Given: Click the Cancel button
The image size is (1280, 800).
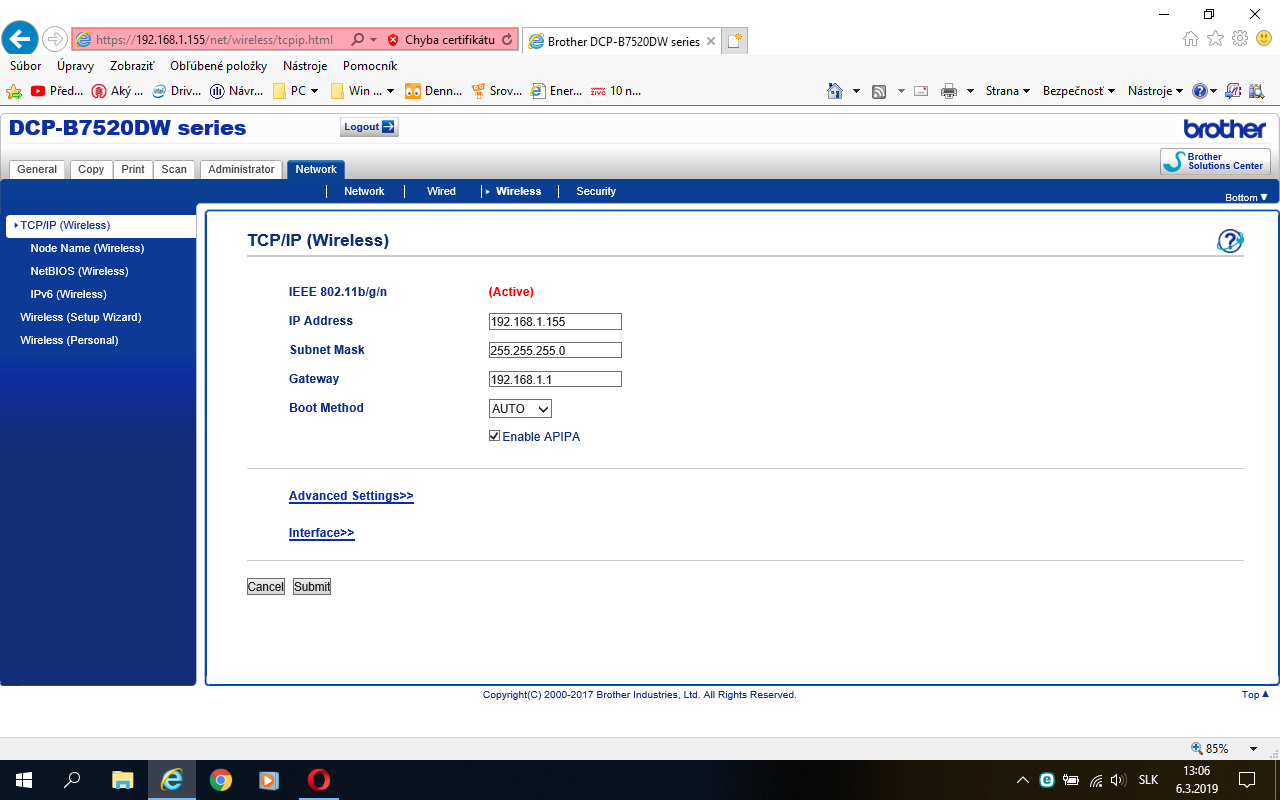Looking at the screenshot, I should click(266, 587).
